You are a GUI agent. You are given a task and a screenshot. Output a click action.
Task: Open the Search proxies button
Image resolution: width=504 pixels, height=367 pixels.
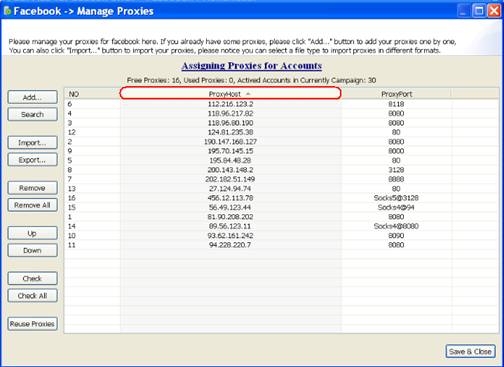32,114
